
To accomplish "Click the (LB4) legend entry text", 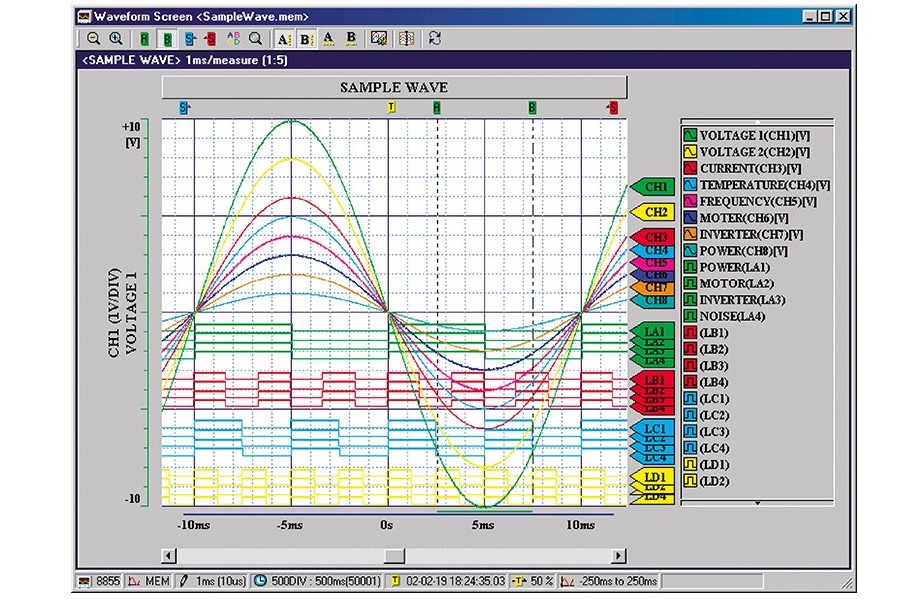I will pyautogui.click(x=714, y=382).
